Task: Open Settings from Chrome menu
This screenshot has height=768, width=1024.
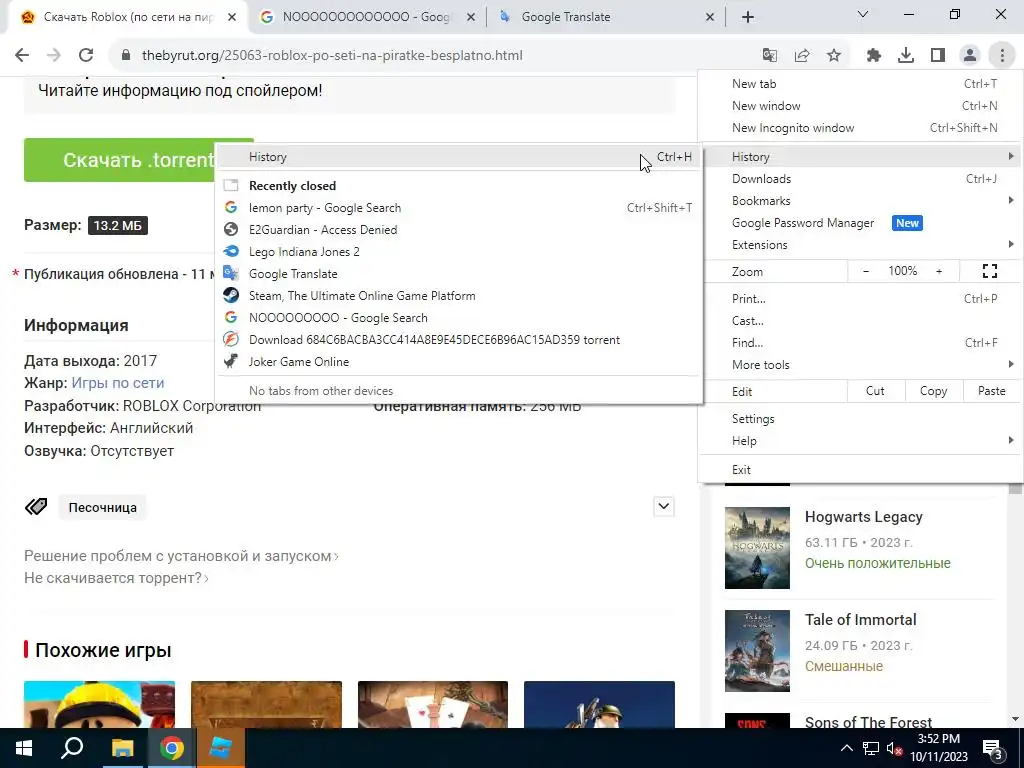Action: (860, 419)
